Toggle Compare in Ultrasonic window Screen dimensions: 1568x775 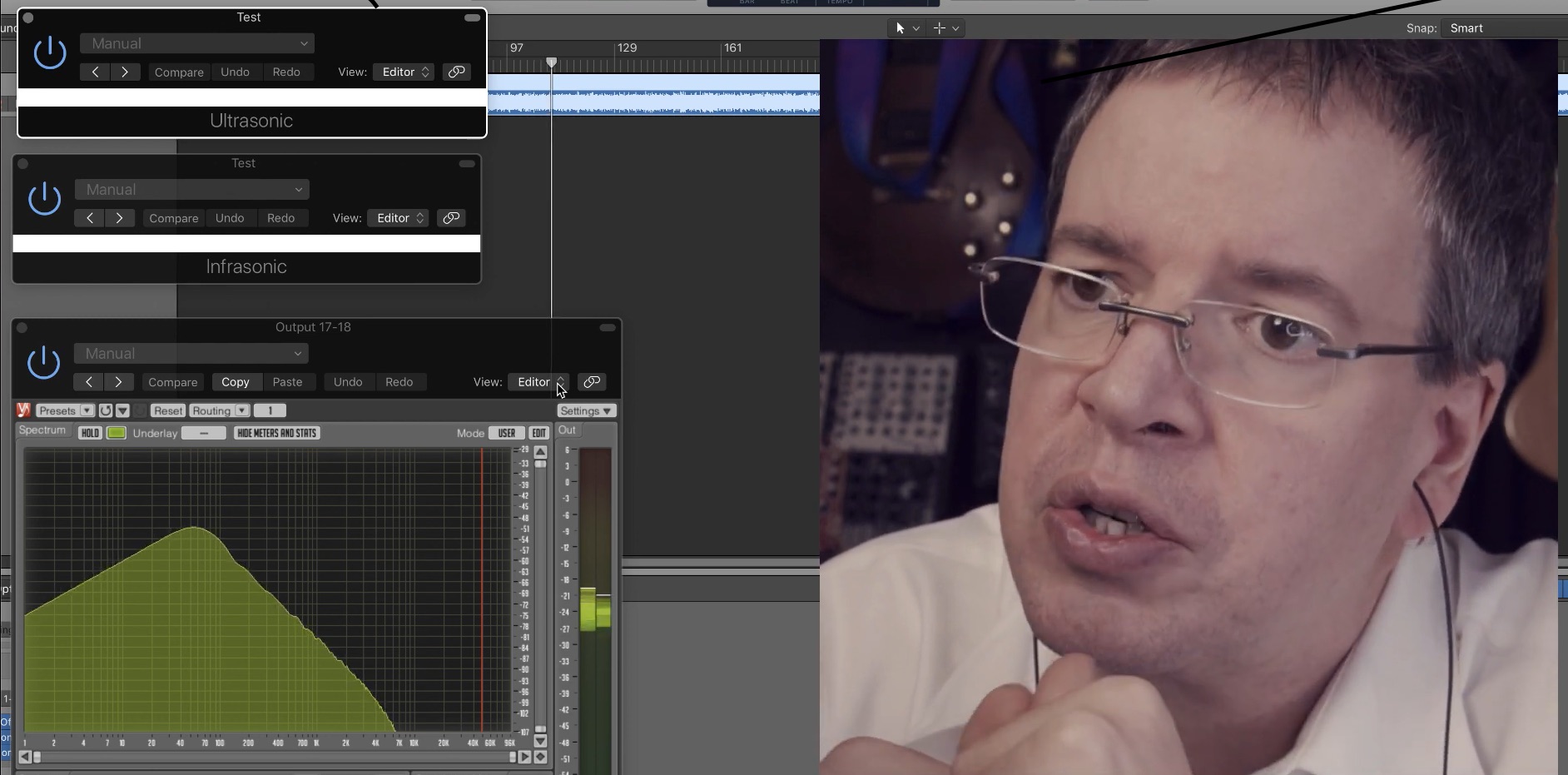pyautogui.click(x=179, y=72)
